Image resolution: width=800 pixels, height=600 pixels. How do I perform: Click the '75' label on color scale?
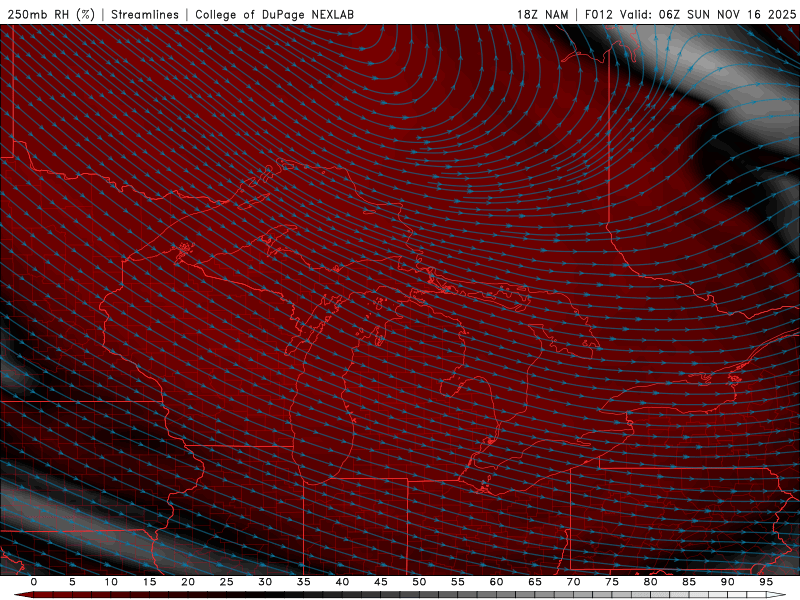coord(612,582)
